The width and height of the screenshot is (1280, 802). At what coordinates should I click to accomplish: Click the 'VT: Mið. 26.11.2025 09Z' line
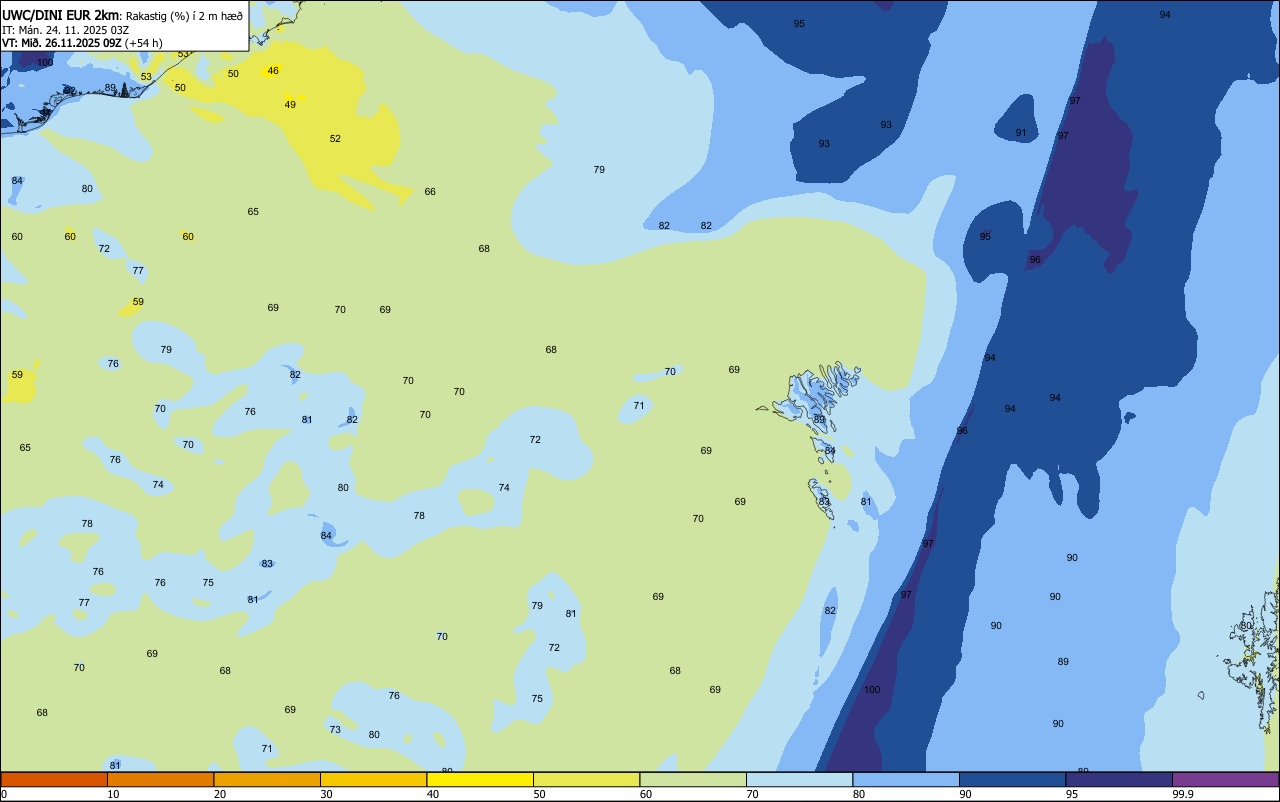click(62, 42)
